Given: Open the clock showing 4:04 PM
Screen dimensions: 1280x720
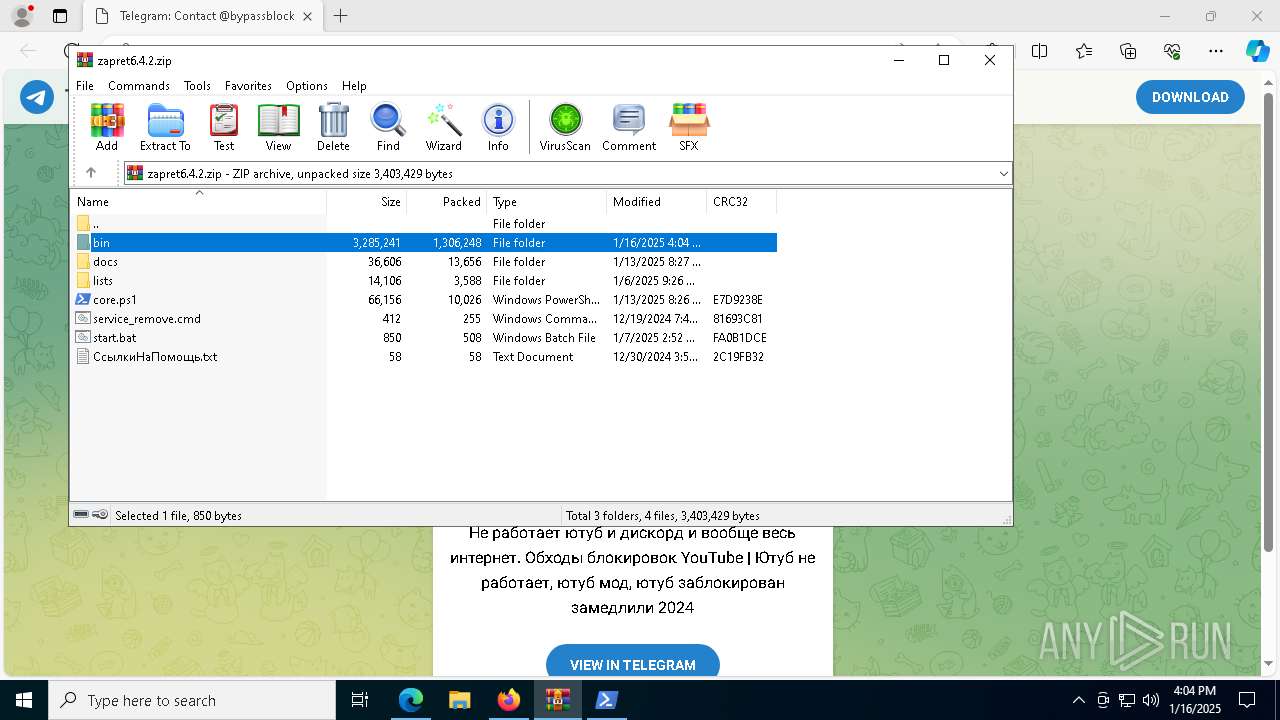Looking at the screenshot, I should [x=1194, y=700].
